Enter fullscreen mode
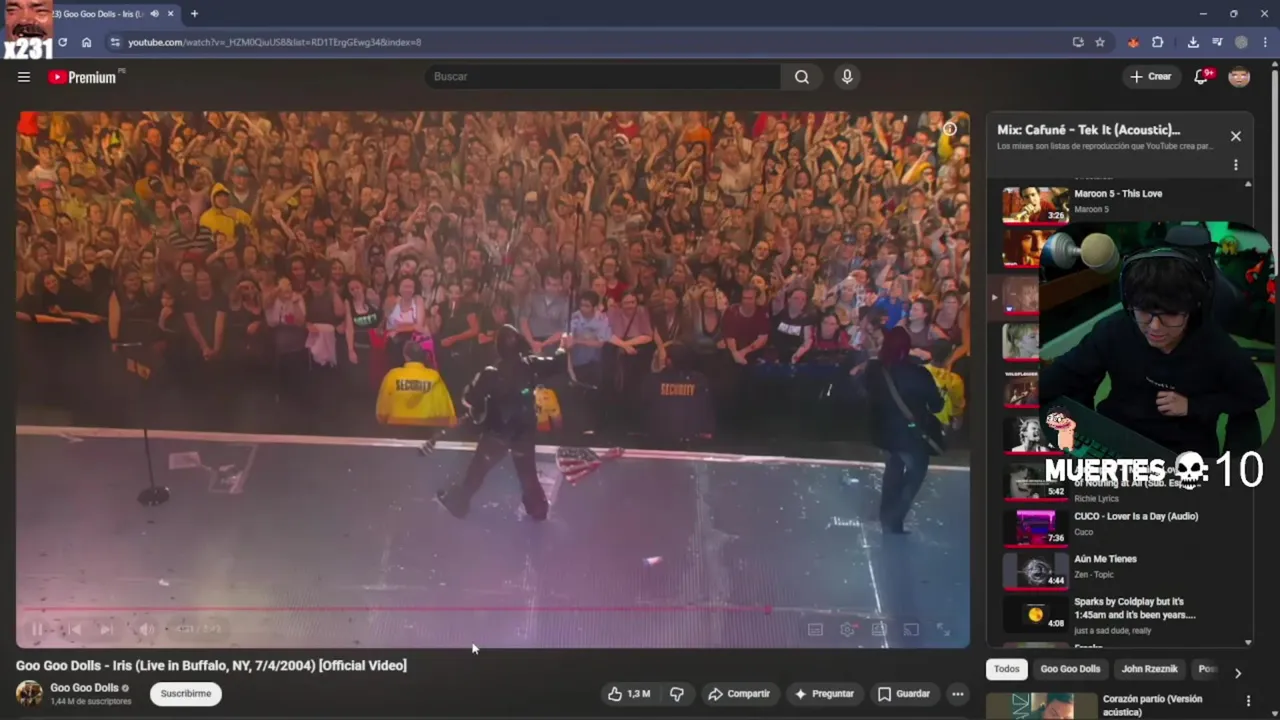Image resolution: width=1280 pixels, height=720 pixels. coord(943,629)
